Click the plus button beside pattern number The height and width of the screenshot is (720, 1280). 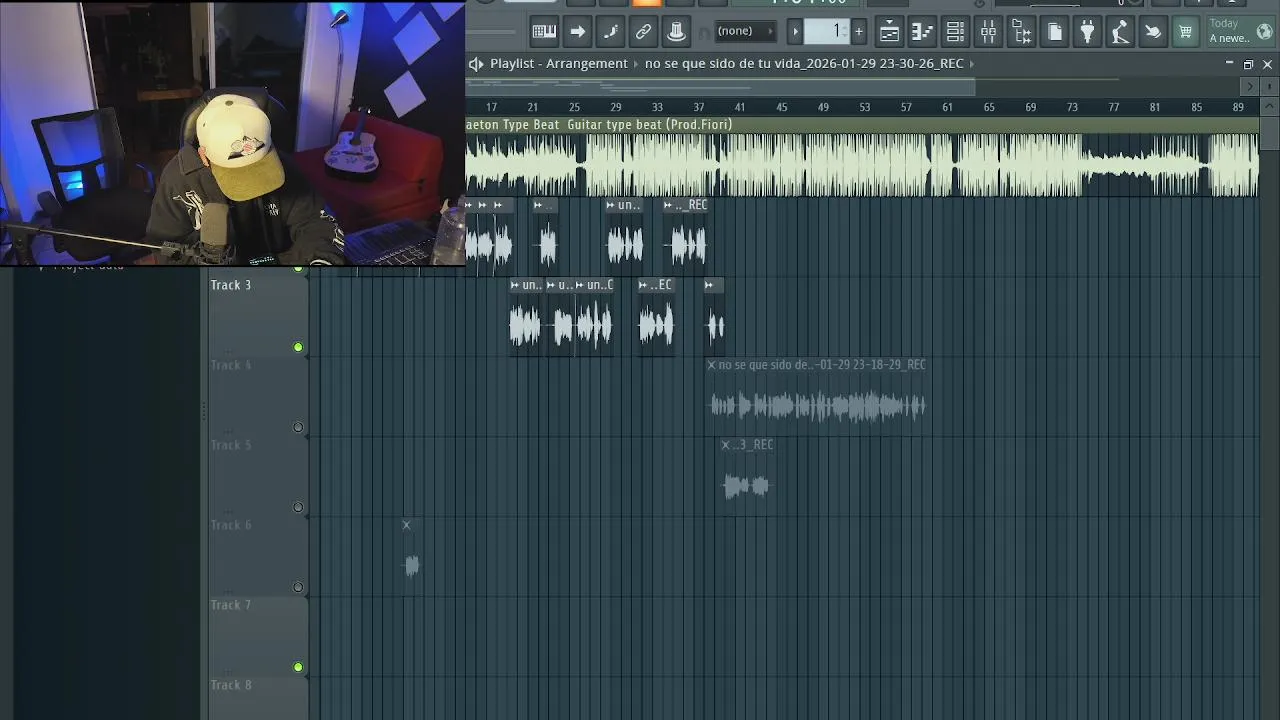[x=858, y=32]
